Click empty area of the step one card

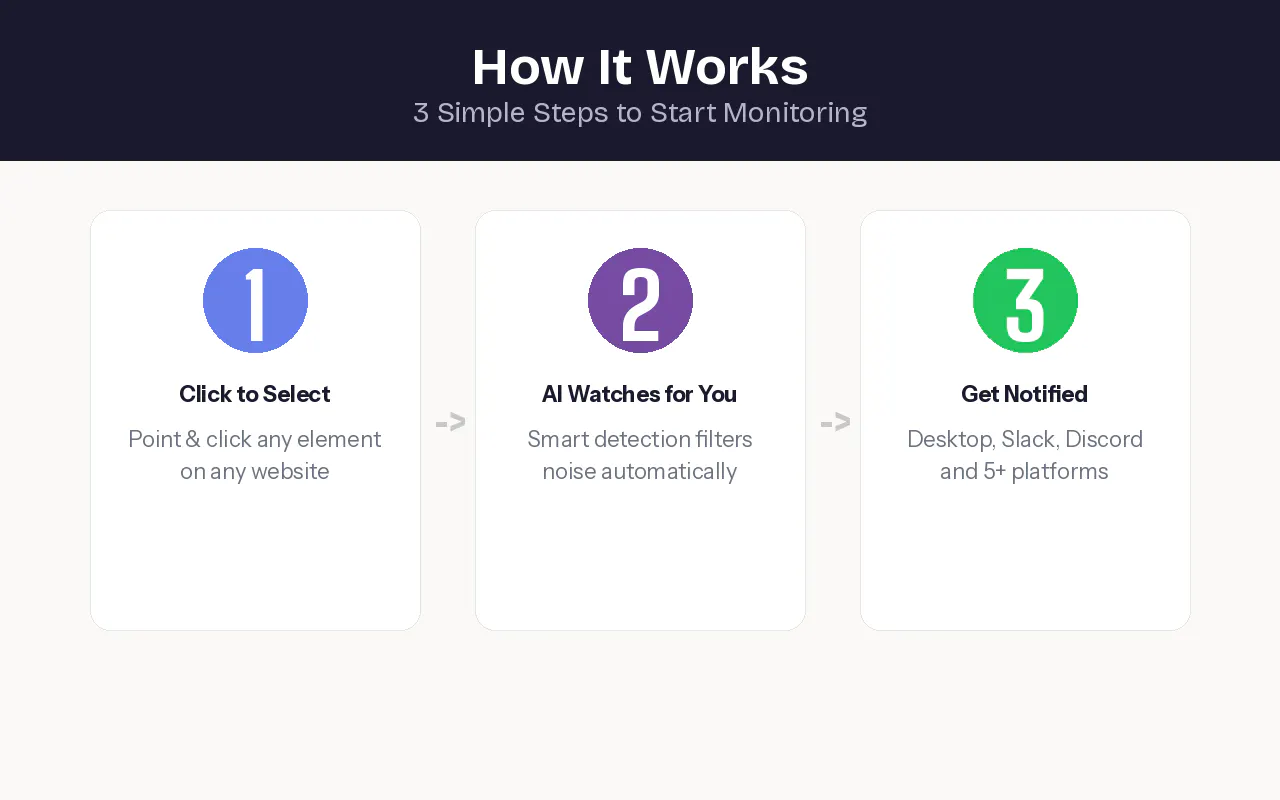255,560
